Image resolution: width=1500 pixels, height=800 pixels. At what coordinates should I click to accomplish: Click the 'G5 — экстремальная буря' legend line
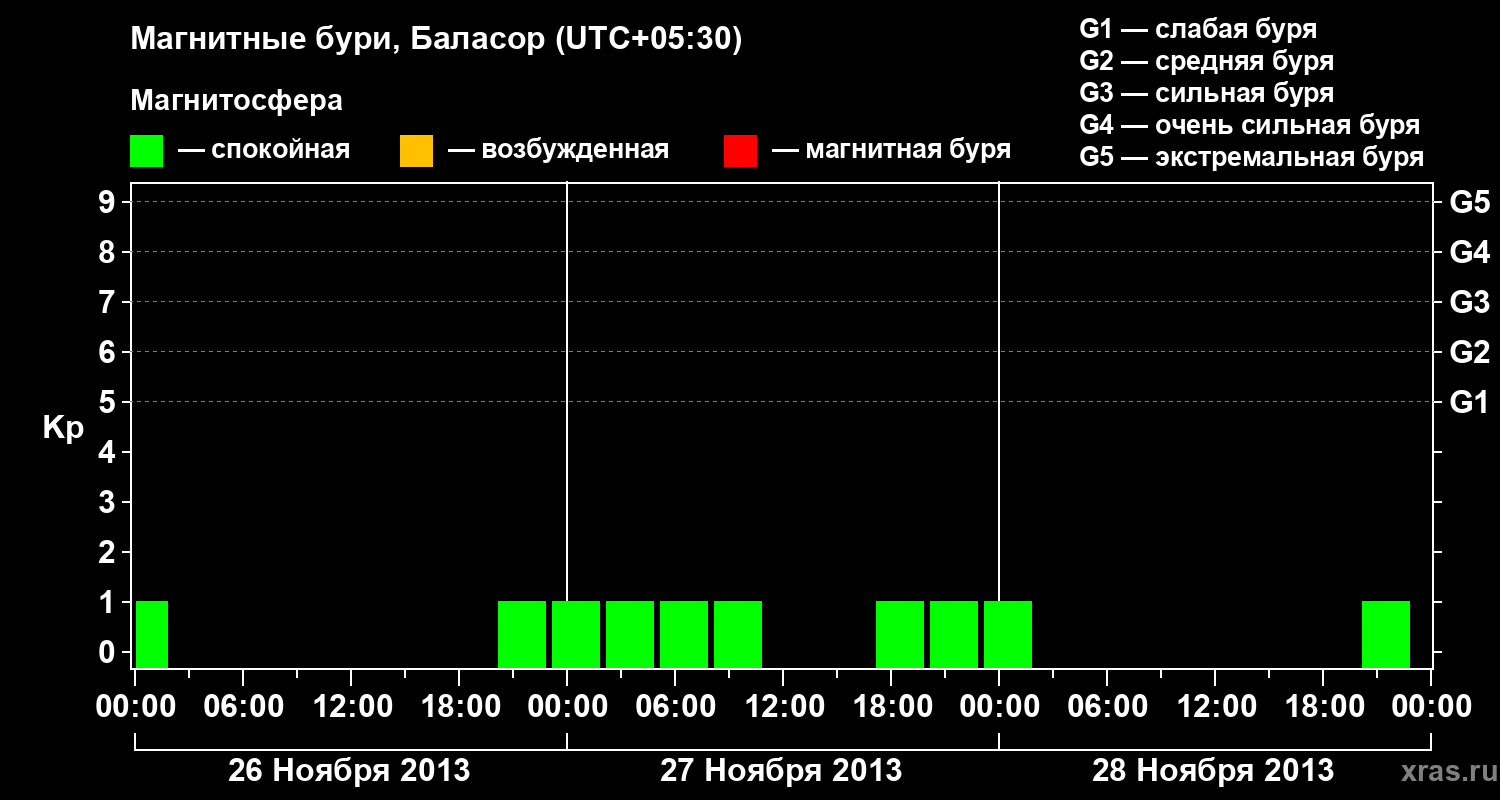1251,157
